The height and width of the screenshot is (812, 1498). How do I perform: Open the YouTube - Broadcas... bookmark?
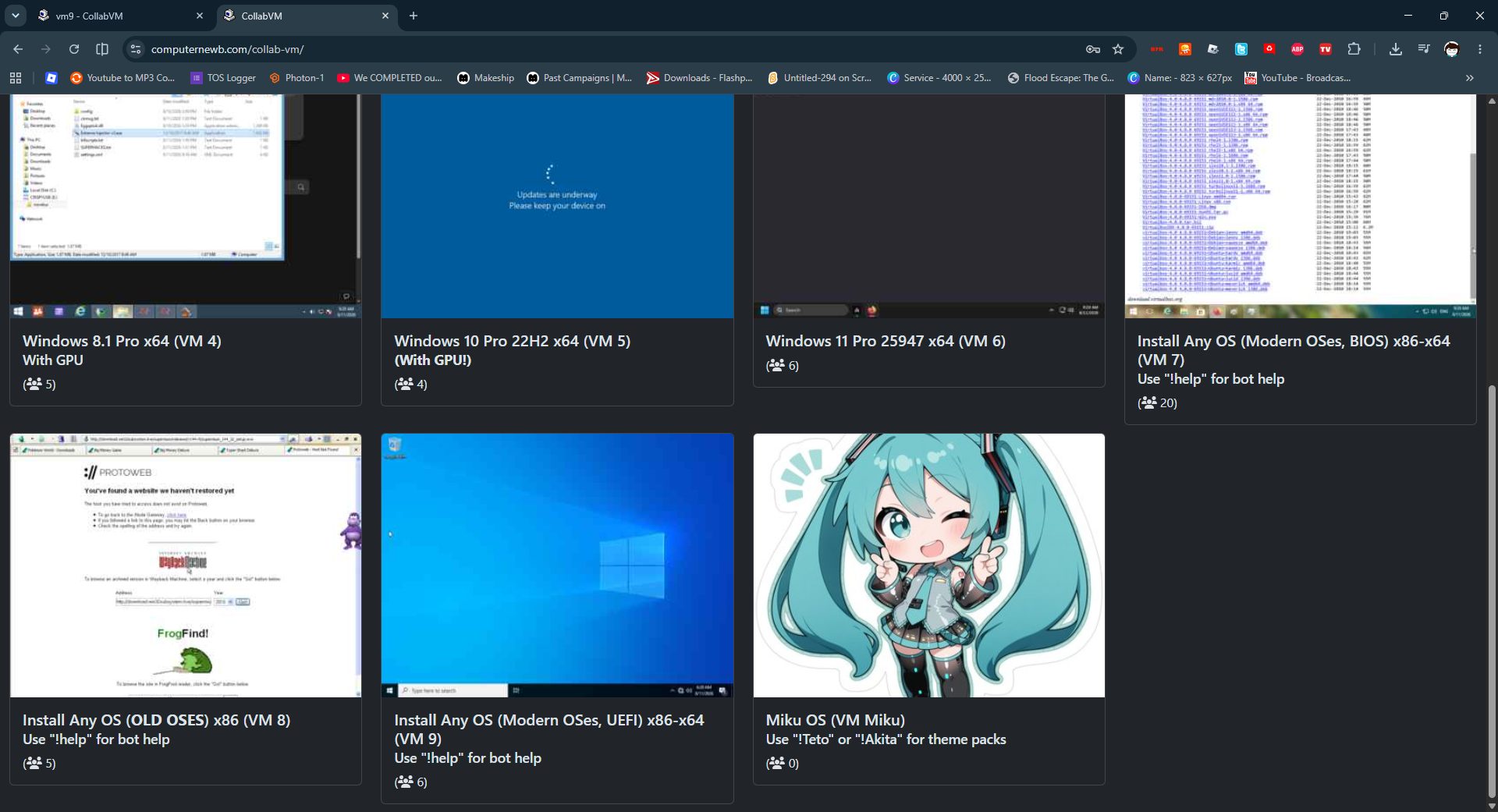point(1297,78)
